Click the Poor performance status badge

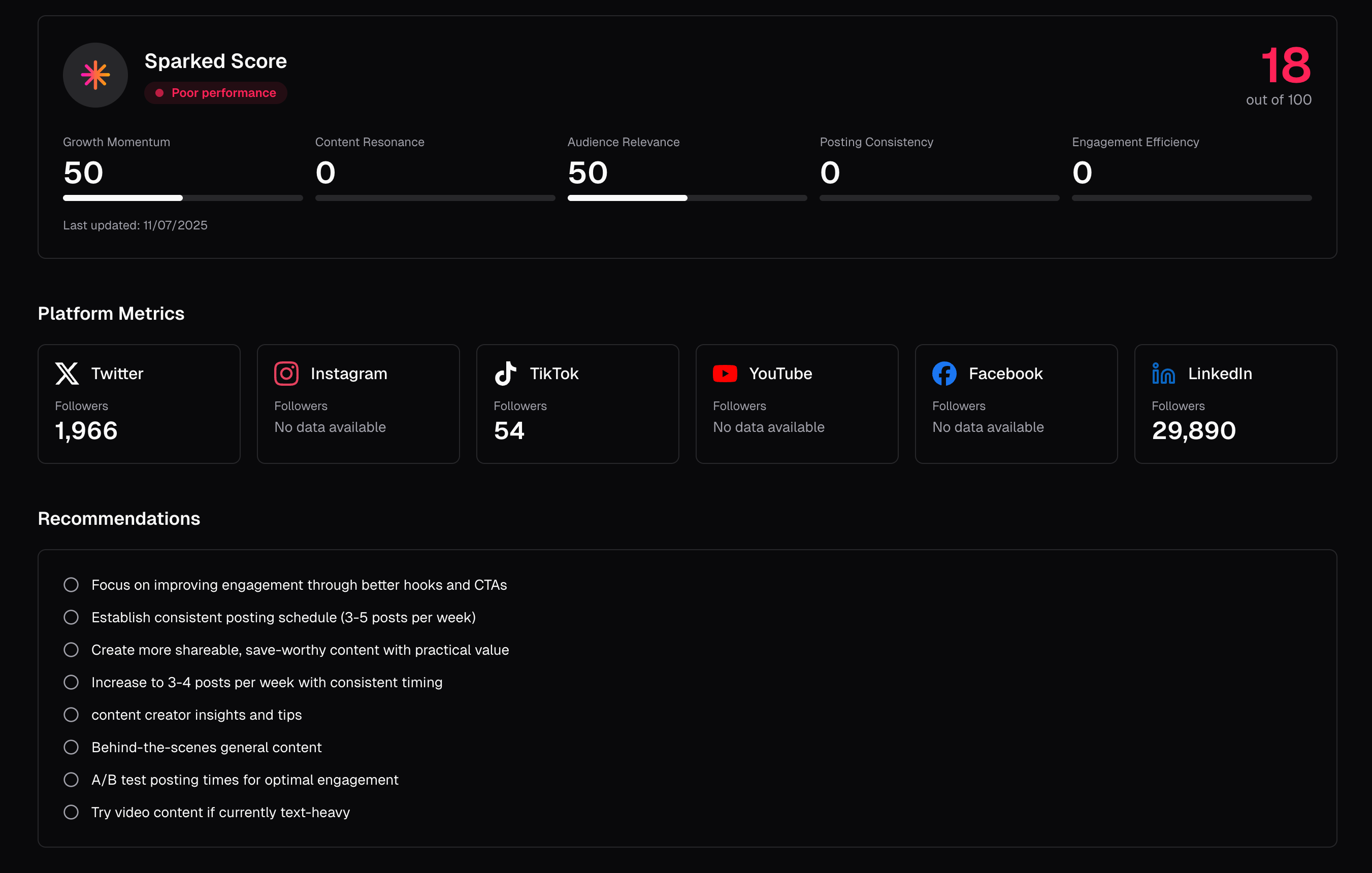click(216, 93)
